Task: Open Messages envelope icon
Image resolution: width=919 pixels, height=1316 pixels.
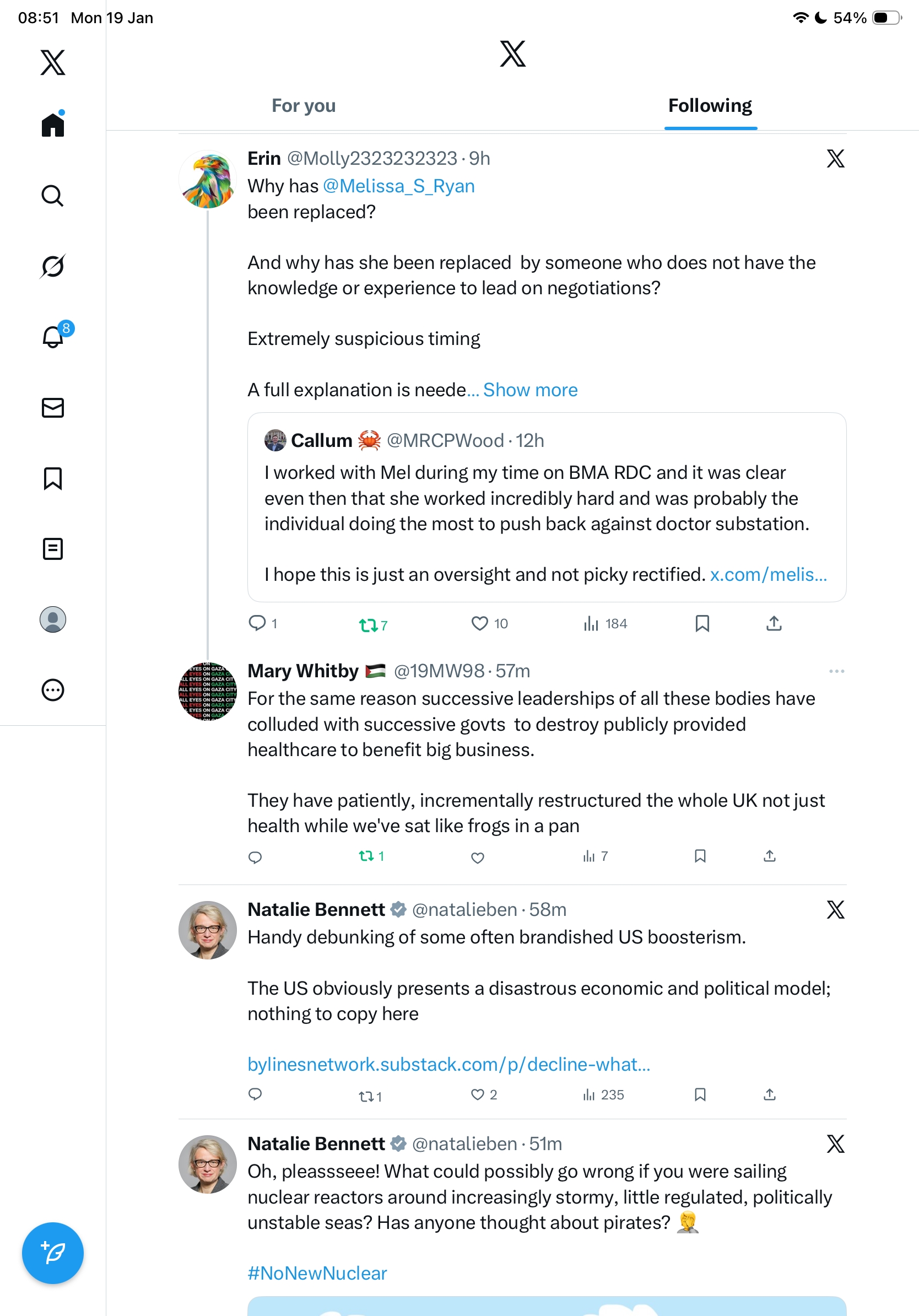Action: (53, 408)
